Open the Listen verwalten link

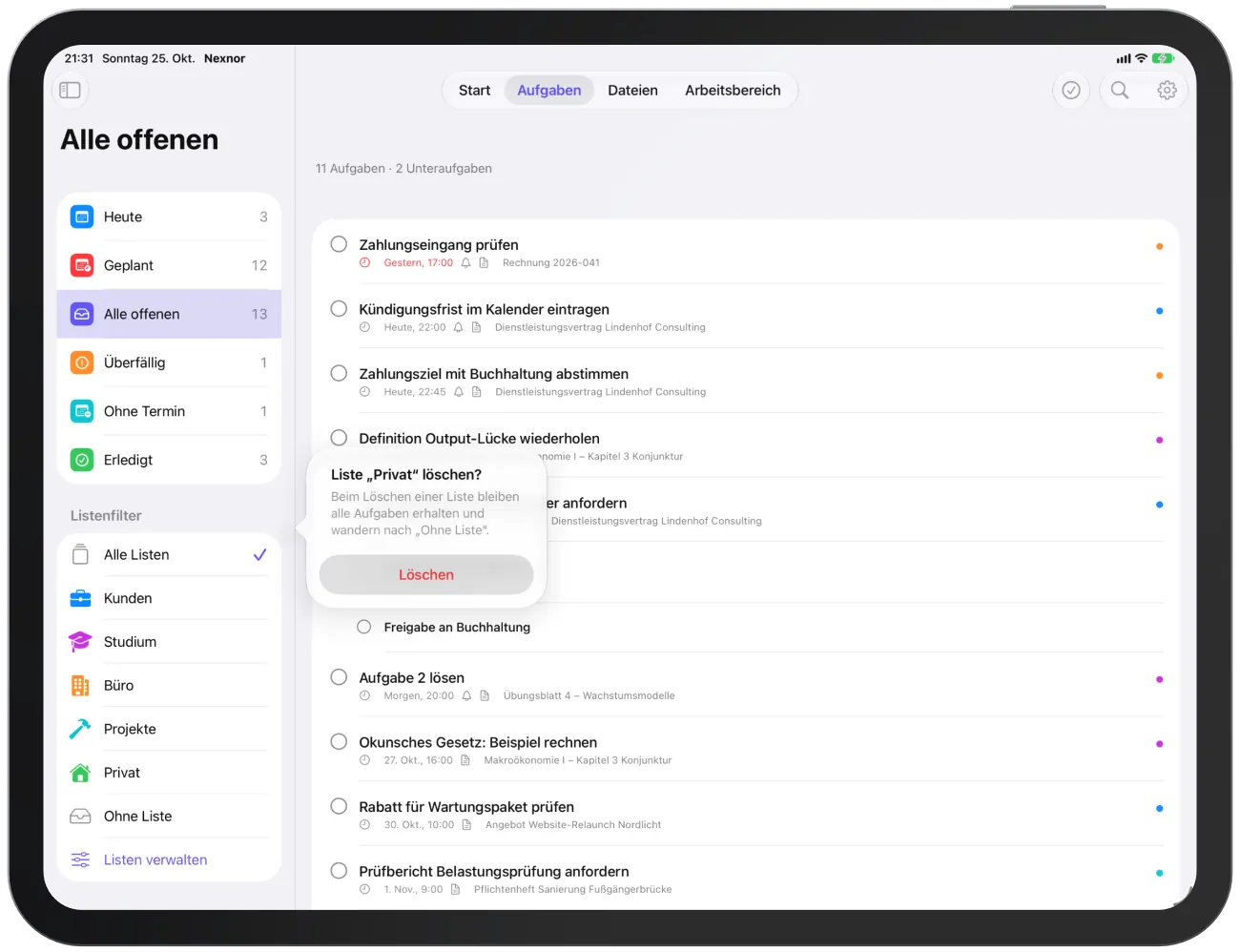point(155,860)
